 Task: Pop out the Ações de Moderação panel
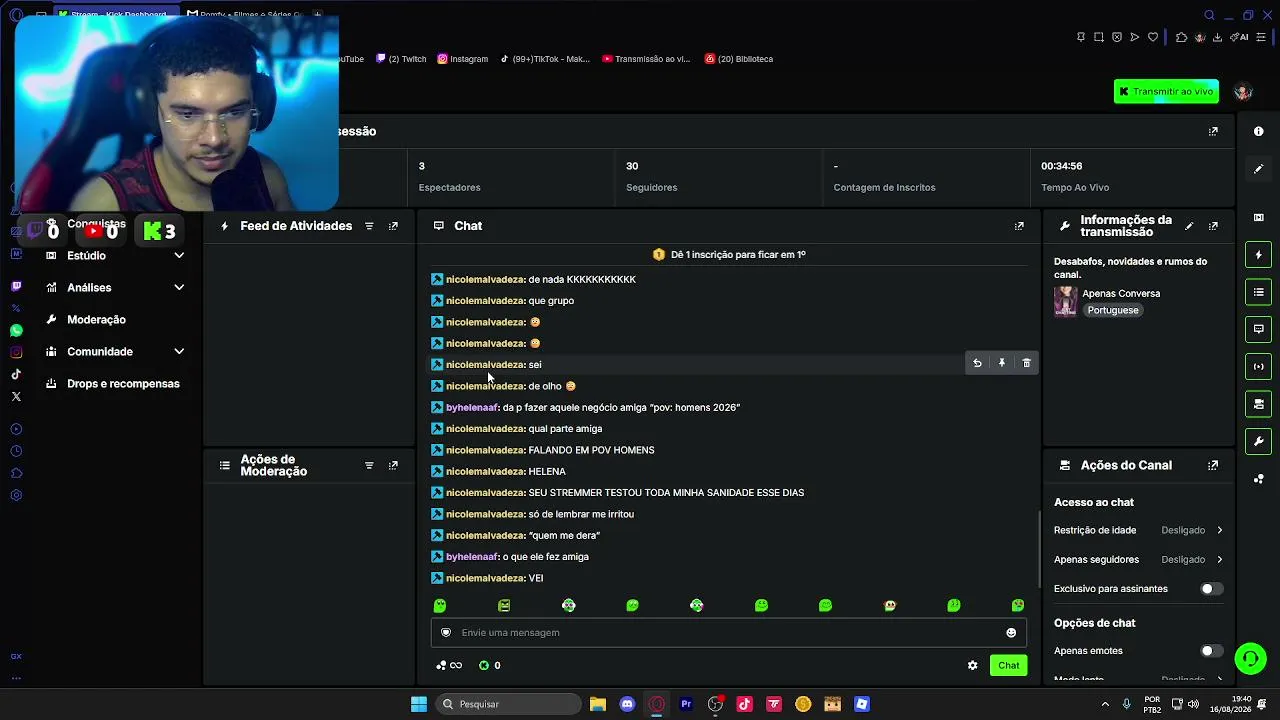[x=393, y=465]
